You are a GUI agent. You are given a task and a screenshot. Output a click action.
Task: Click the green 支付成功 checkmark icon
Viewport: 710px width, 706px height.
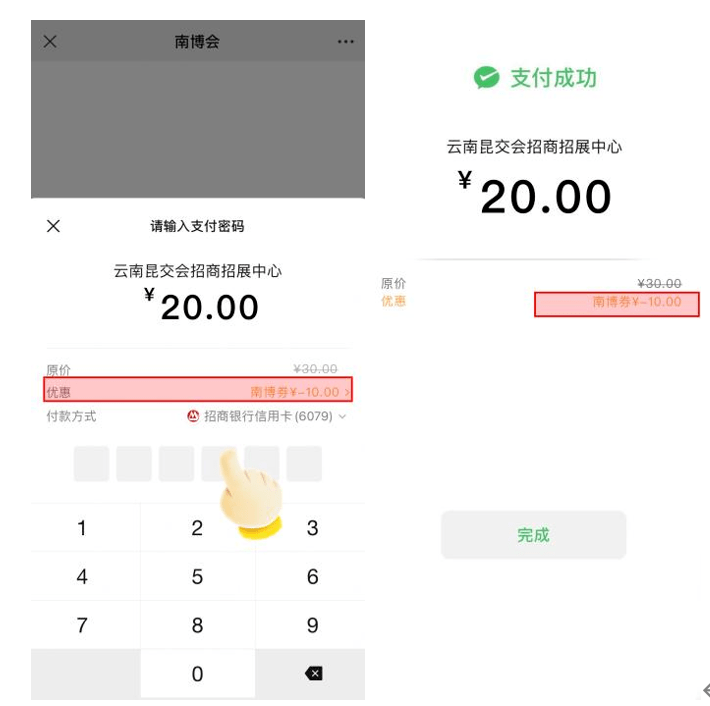[x=486, y=78]
